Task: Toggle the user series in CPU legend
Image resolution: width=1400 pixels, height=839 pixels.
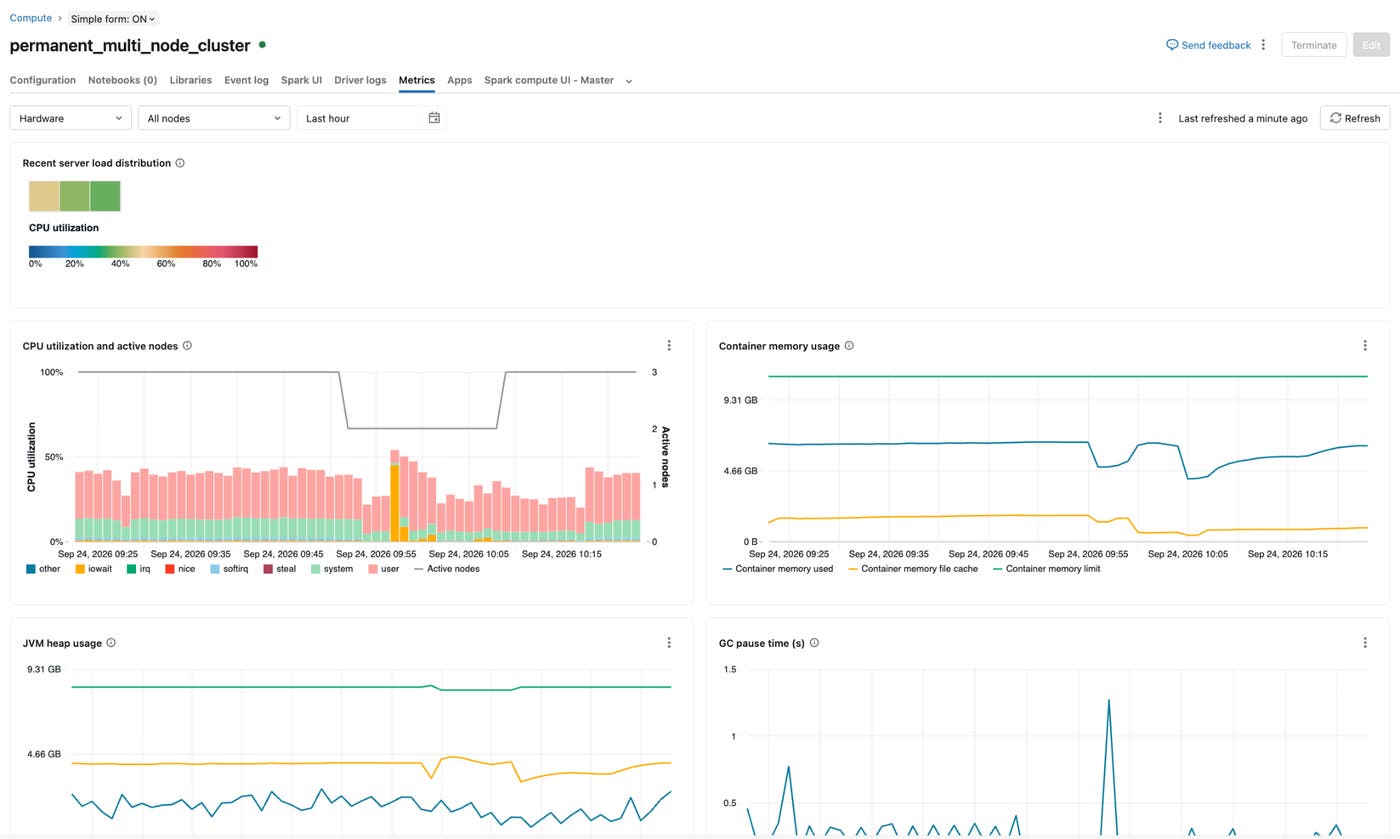Action: point(383,569)
